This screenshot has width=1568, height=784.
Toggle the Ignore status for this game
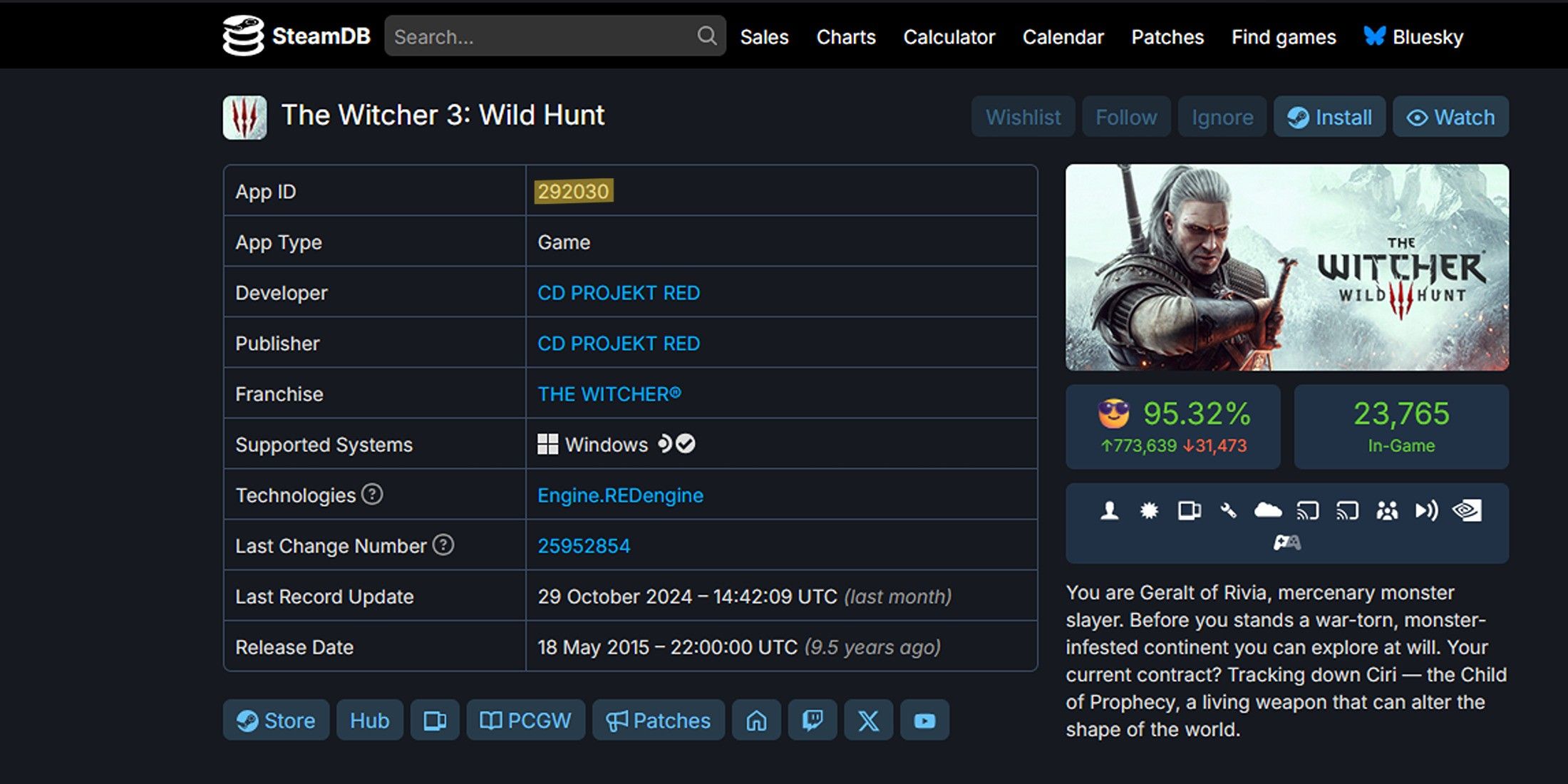tap(1222, 117)
